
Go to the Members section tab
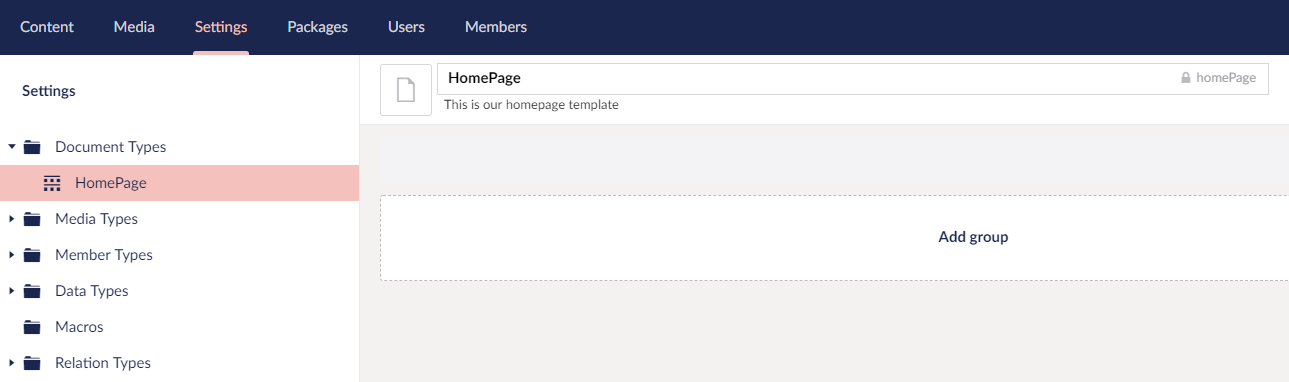click(496, 27)
